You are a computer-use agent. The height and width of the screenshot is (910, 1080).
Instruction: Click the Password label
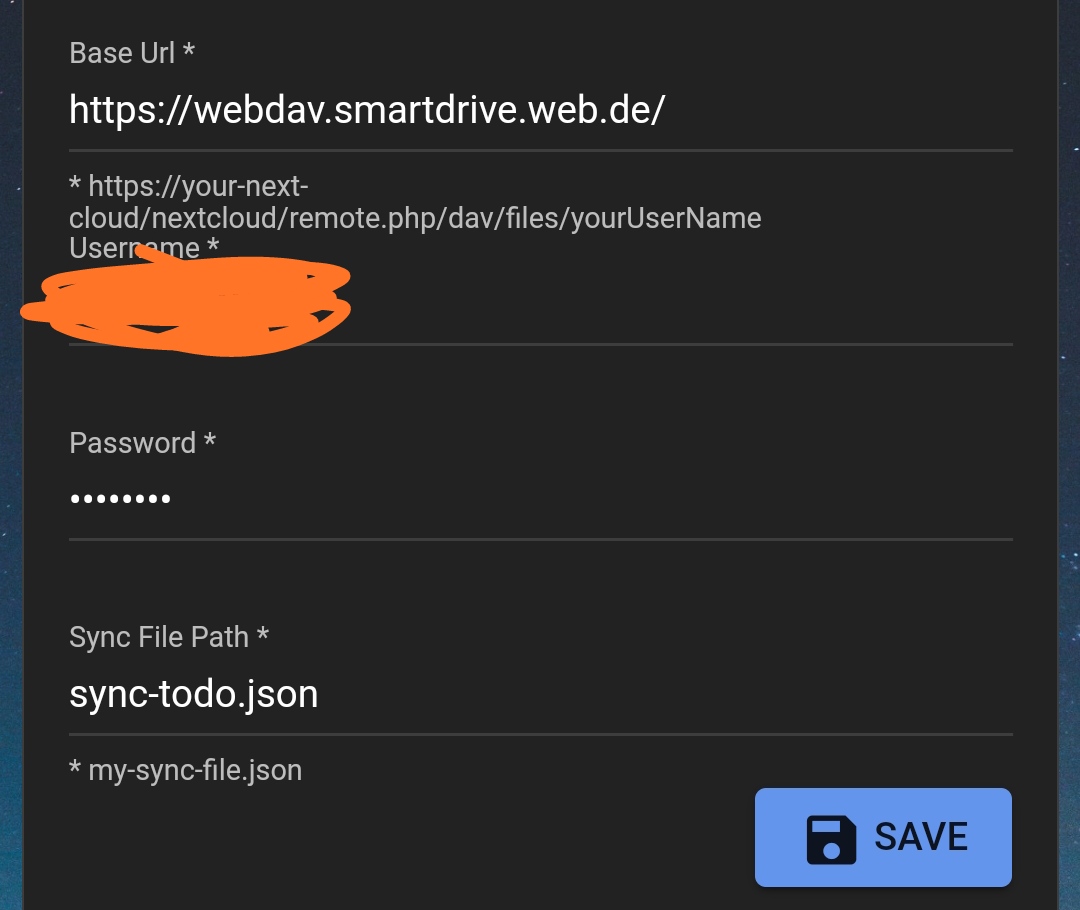click(133, 443)
